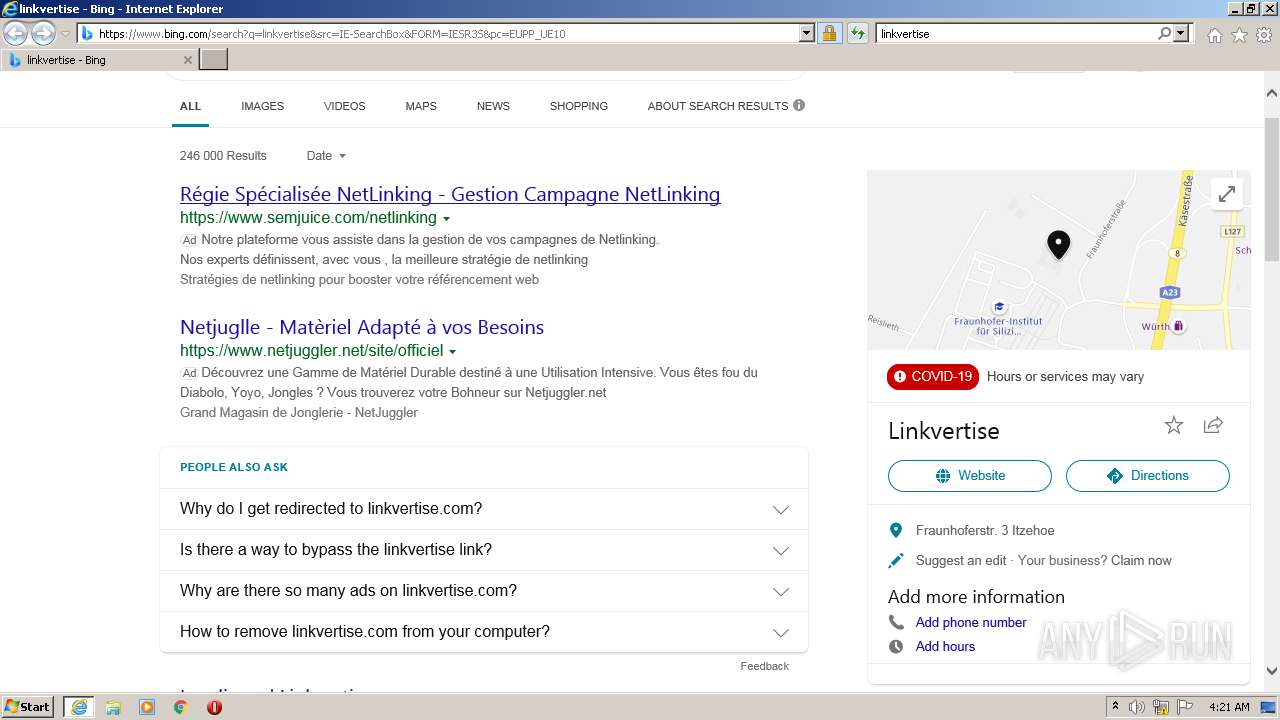Share the Linkvertise business listing

[1213, 426]
